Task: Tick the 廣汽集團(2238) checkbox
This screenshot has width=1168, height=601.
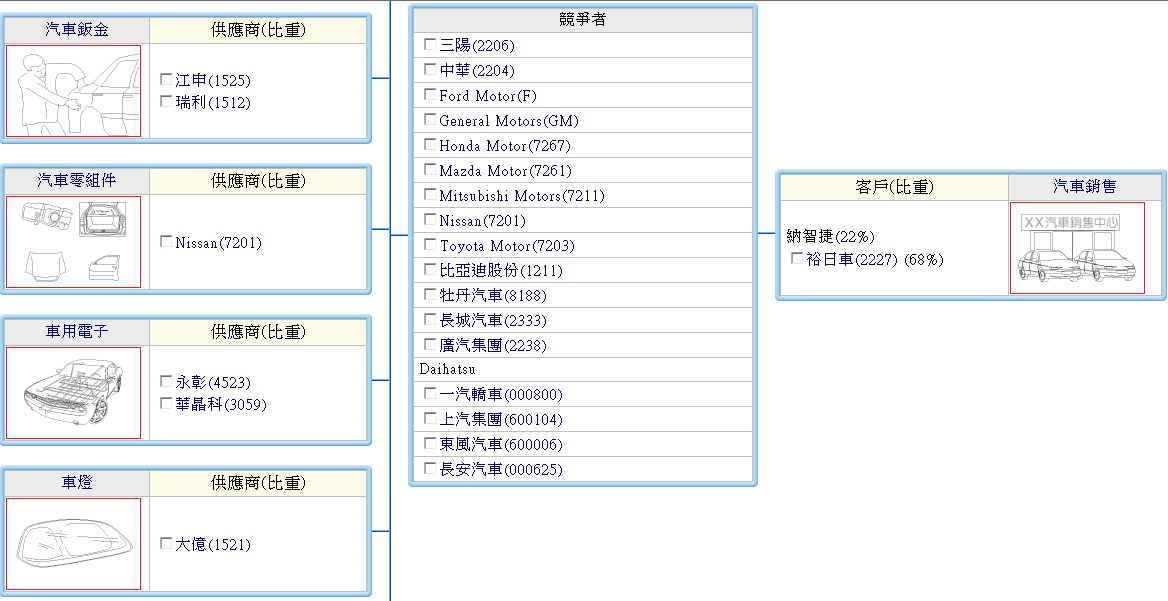Action: (x=430, y=344)
